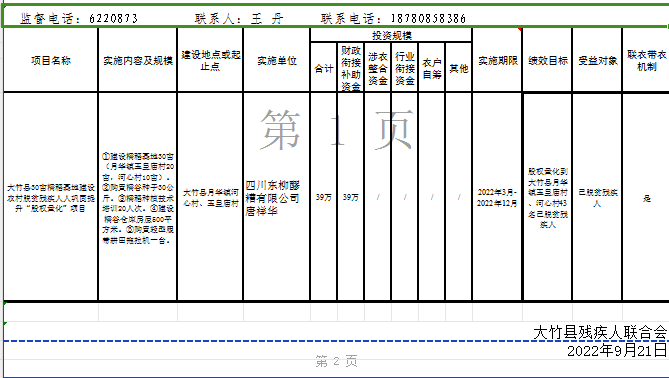The height and width of the screenshot is (378, 669).
Task: Click the 项目名称 header cell
Action: [51, 60]
